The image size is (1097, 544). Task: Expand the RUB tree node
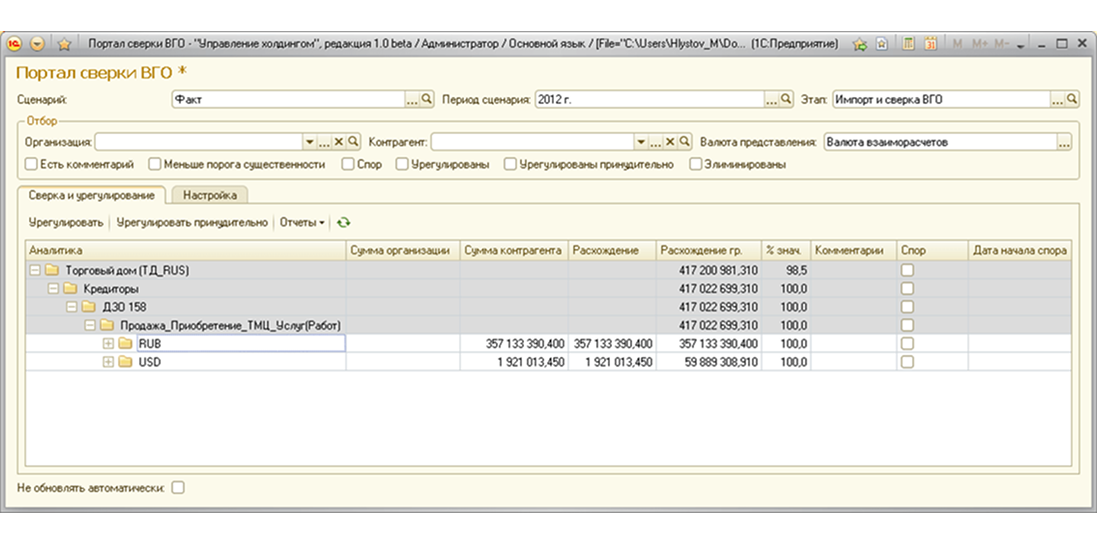(108, 343)
